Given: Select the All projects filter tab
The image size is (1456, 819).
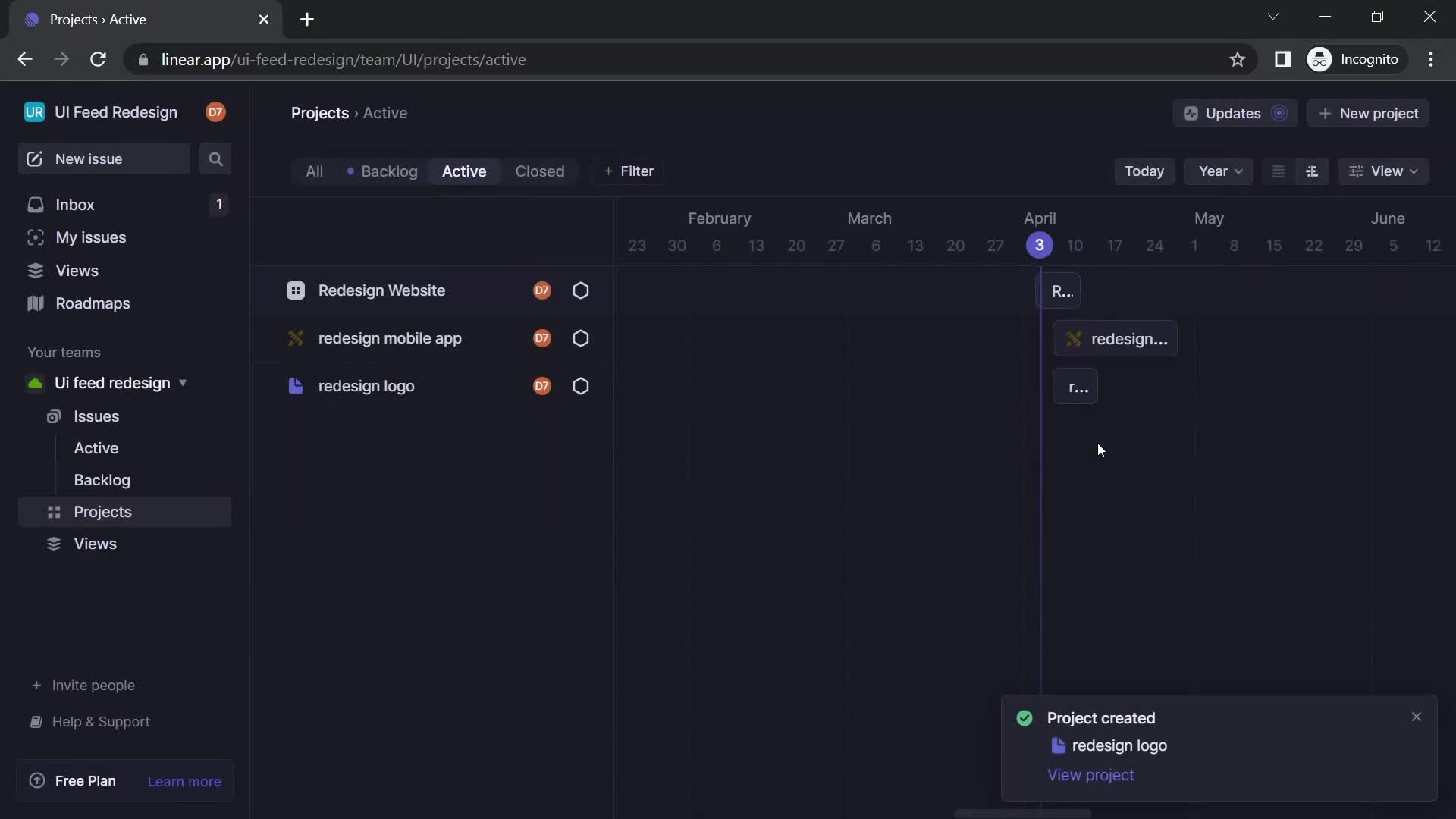Looking at the screenshot, I should tap(314, 172).
